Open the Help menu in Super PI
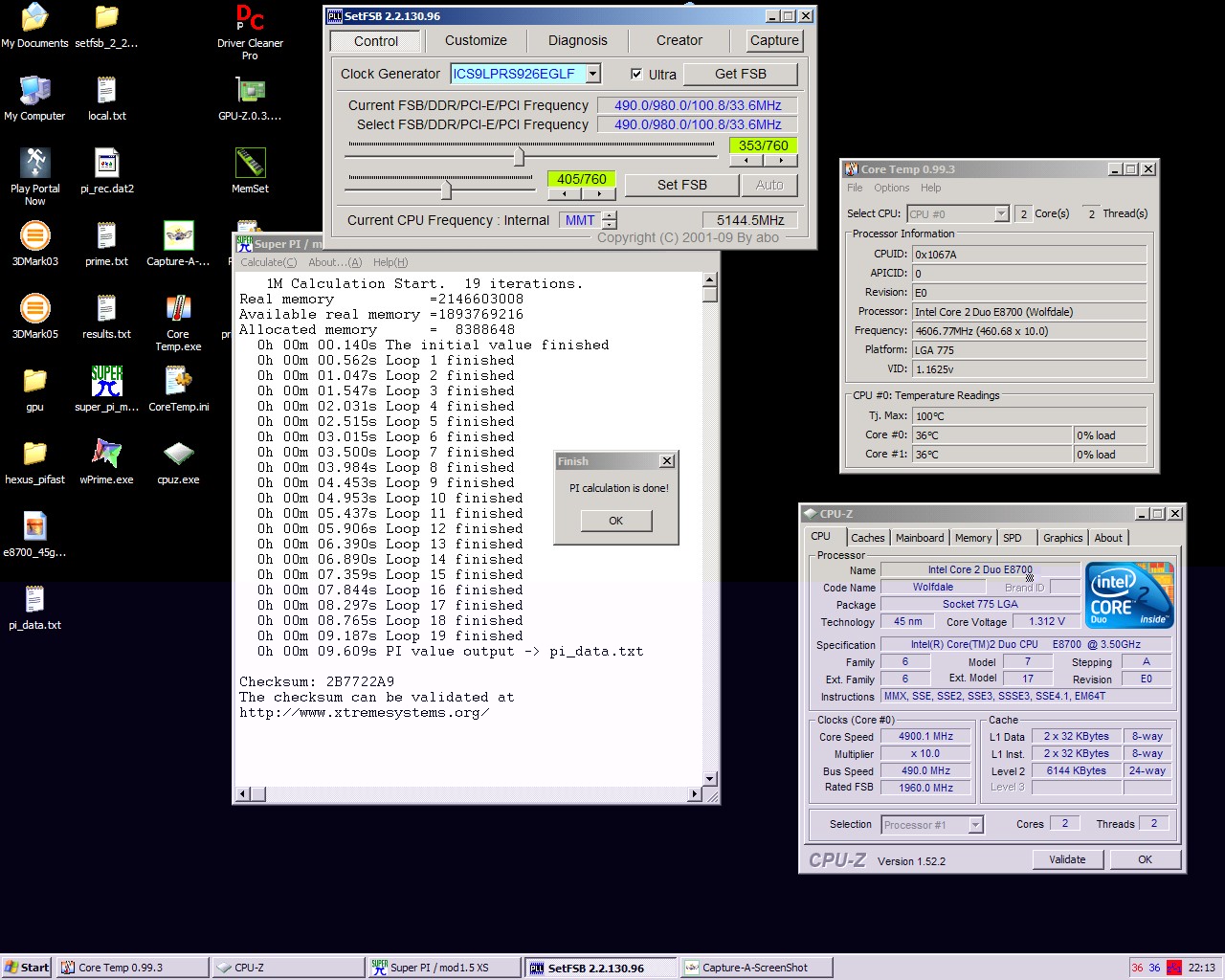Screen dimensions: 1225x980 point(390,262)
